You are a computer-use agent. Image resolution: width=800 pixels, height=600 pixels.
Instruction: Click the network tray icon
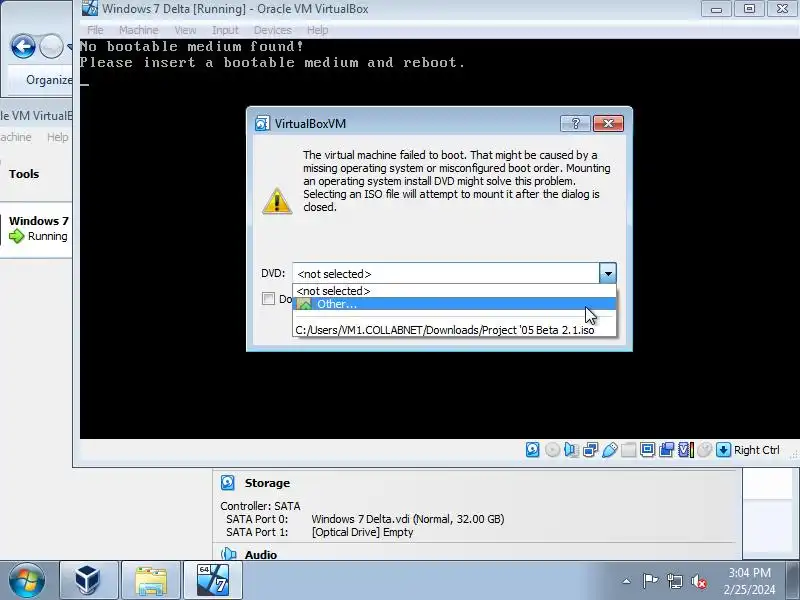pos(674,581)
